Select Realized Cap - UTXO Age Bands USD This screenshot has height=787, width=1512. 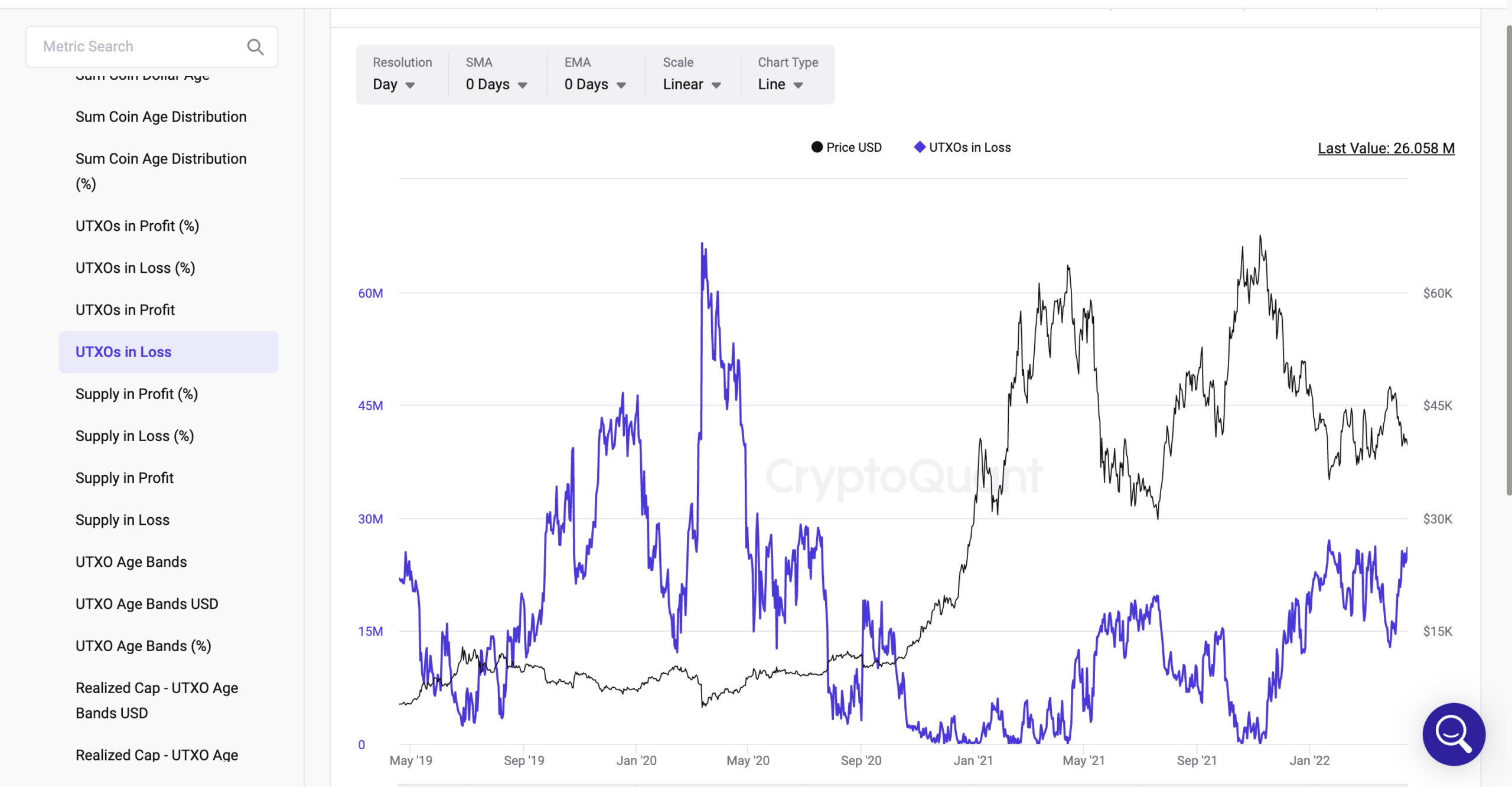click(x=157, y=700)
